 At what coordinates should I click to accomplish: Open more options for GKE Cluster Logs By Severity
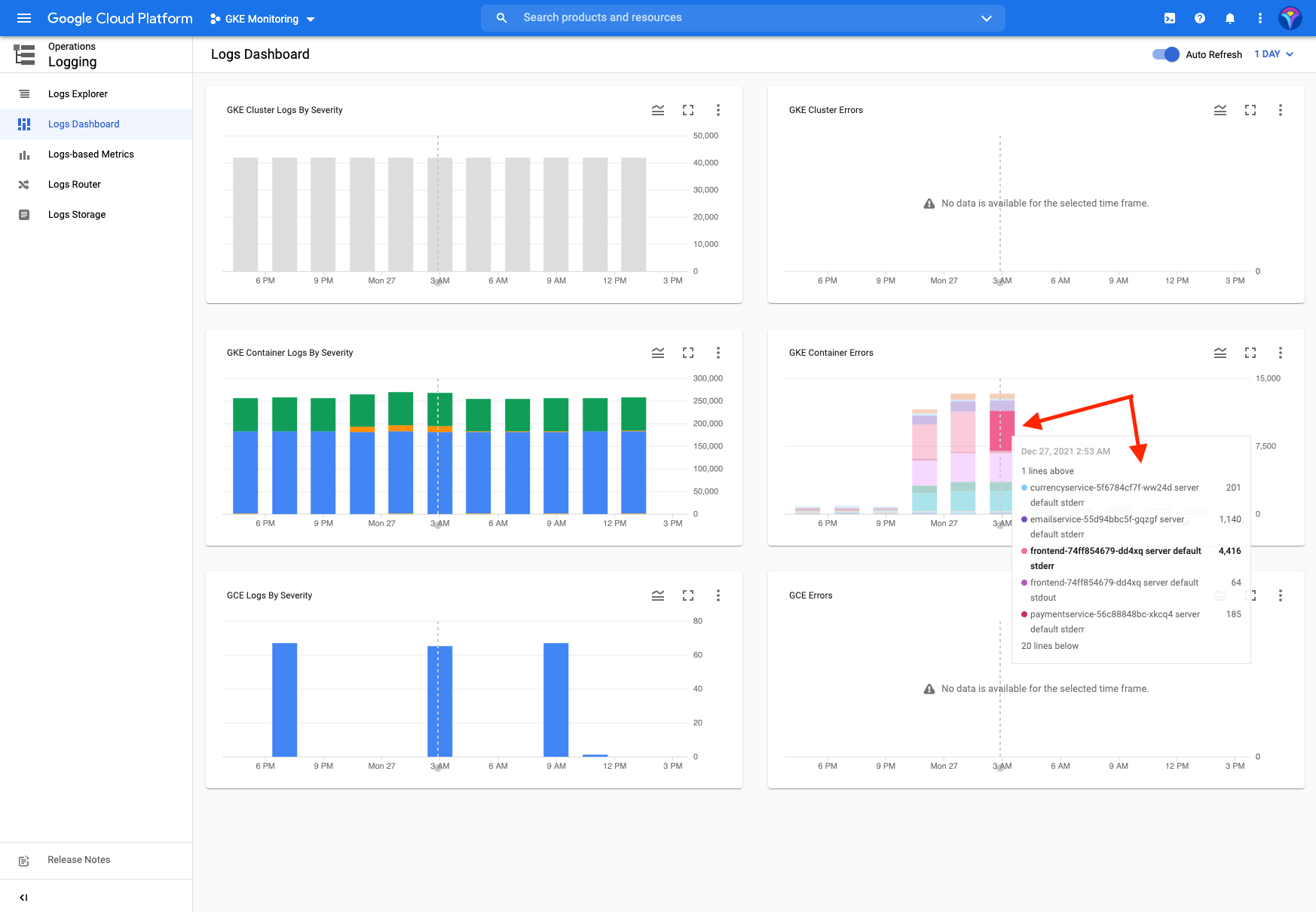pyautogui.click(x=718, y=110)
